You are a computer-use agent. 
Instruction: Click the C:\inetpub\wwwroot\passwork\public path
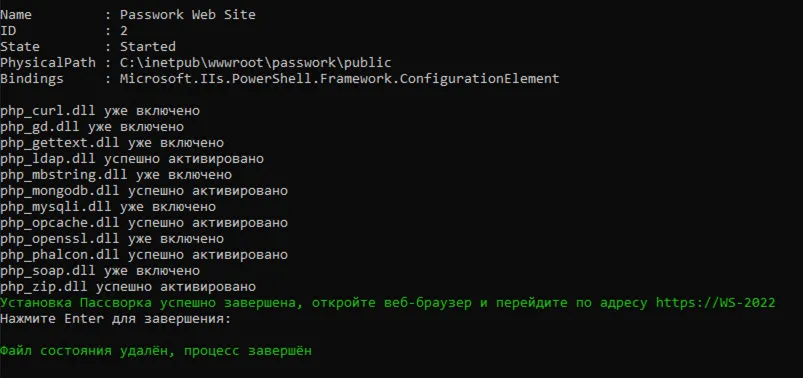256,63
